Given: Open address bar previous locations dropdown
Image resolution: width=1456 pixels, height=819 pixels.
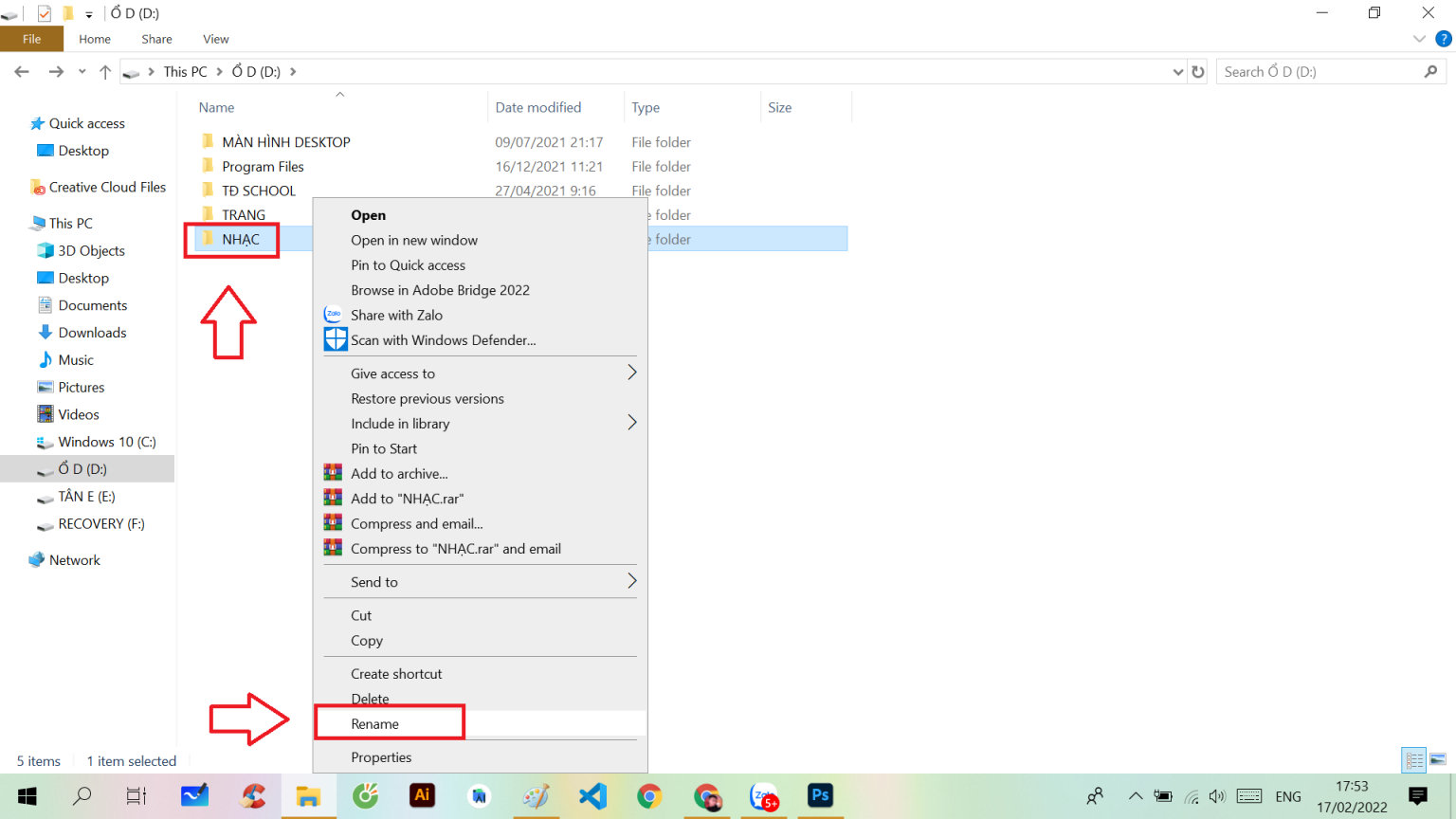Looking at the screenshot, I should point(1178,72).
